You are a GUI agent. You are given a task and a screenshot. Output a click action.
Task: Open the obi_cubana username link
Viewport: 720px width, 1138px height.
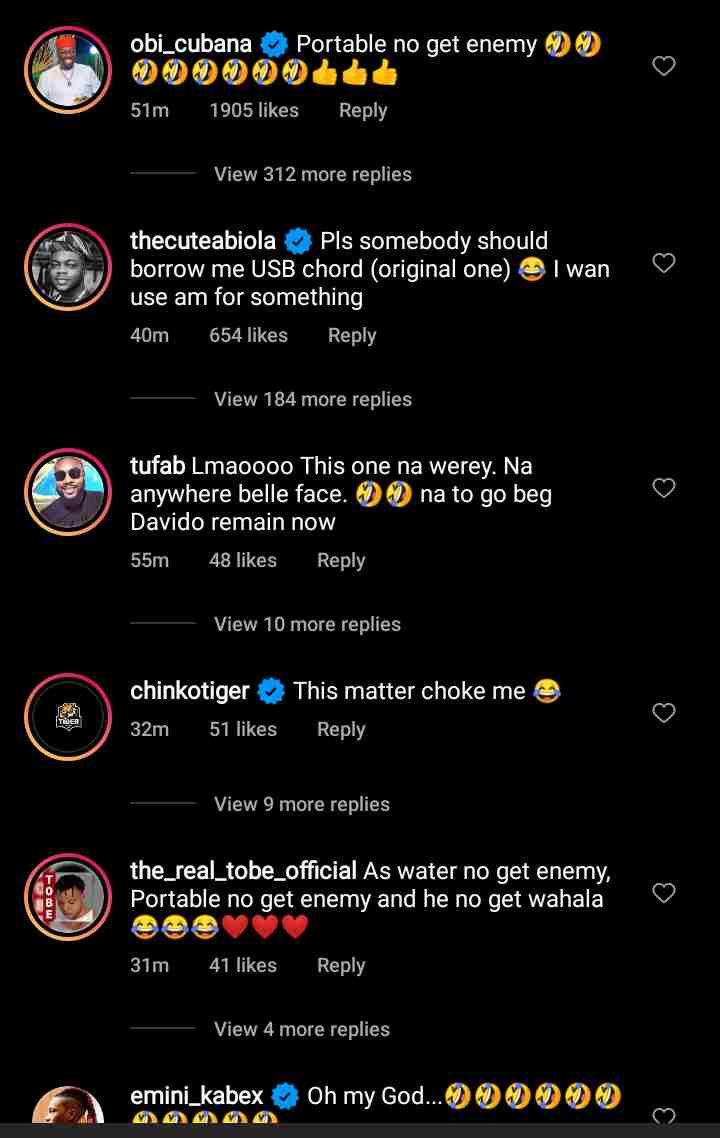191,44
